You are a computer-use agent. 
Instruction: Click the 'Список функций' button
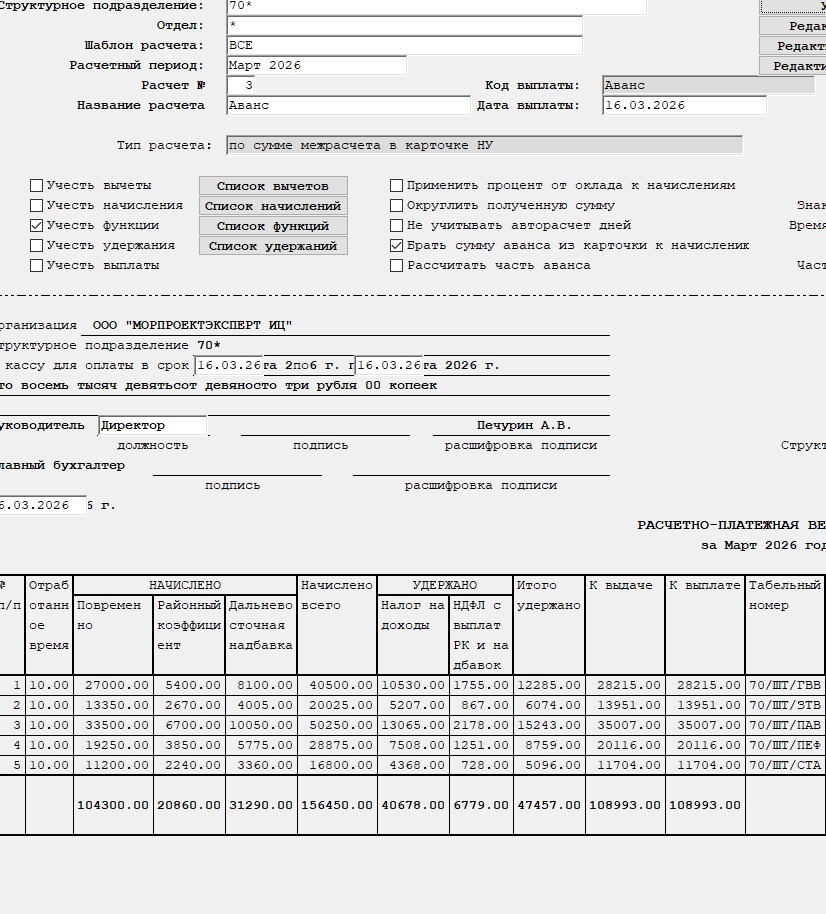point(273,226)
